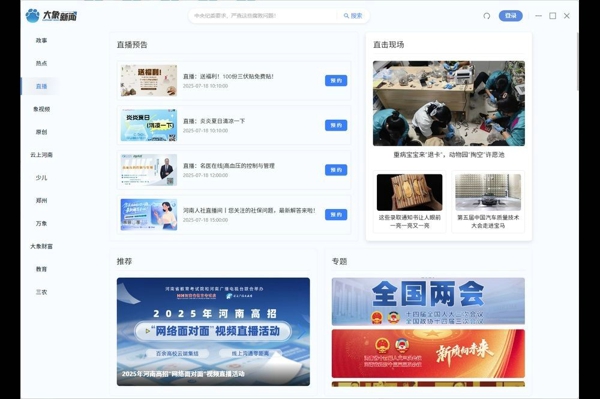
Task: Close the 大象新闻 window
Action: (x=567, y=16)
